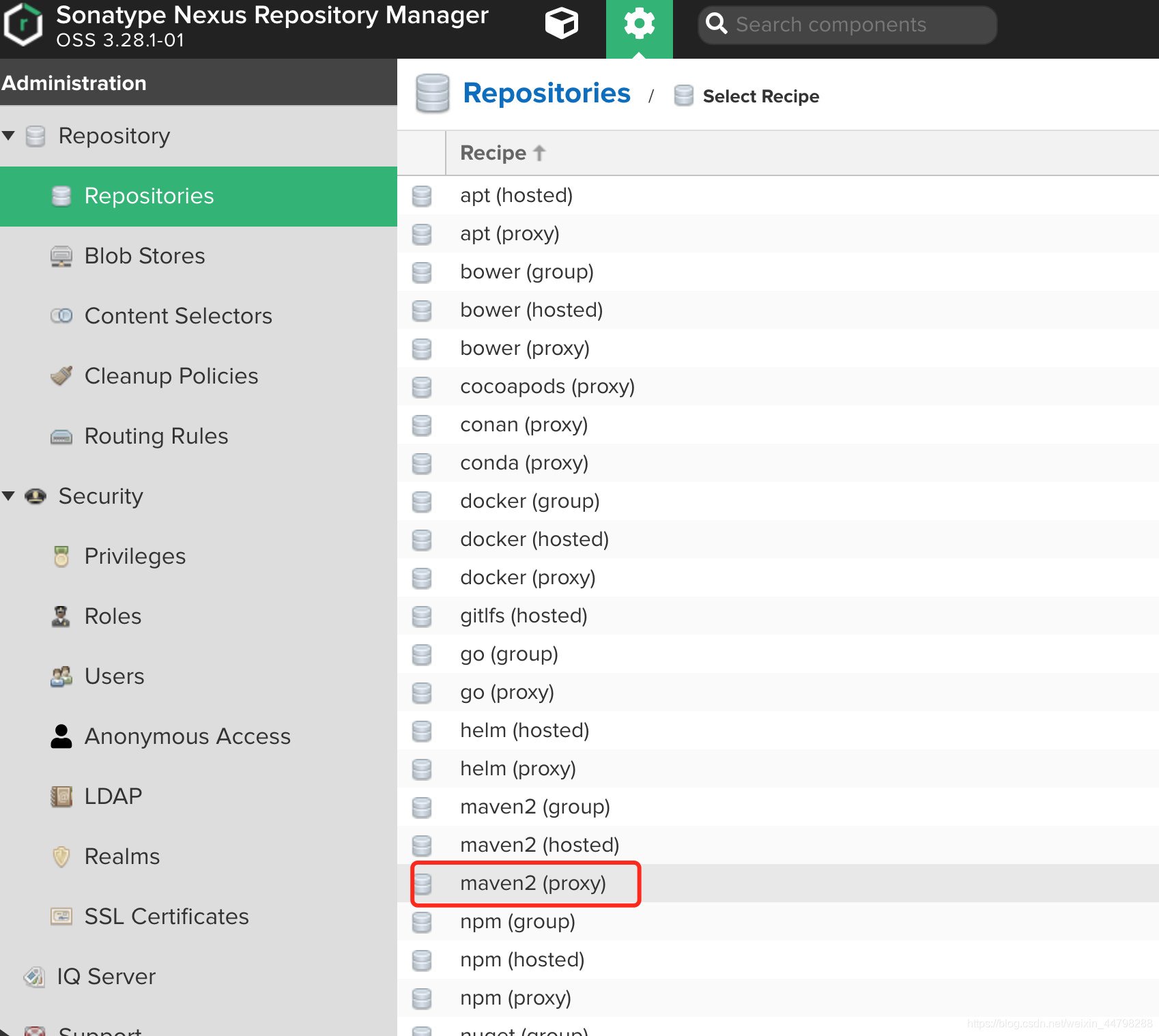Viewport: 1159px width, 1036px height.
Task: Click the Anonymous Access silhouette icon
Action: [x=61, y=736]
